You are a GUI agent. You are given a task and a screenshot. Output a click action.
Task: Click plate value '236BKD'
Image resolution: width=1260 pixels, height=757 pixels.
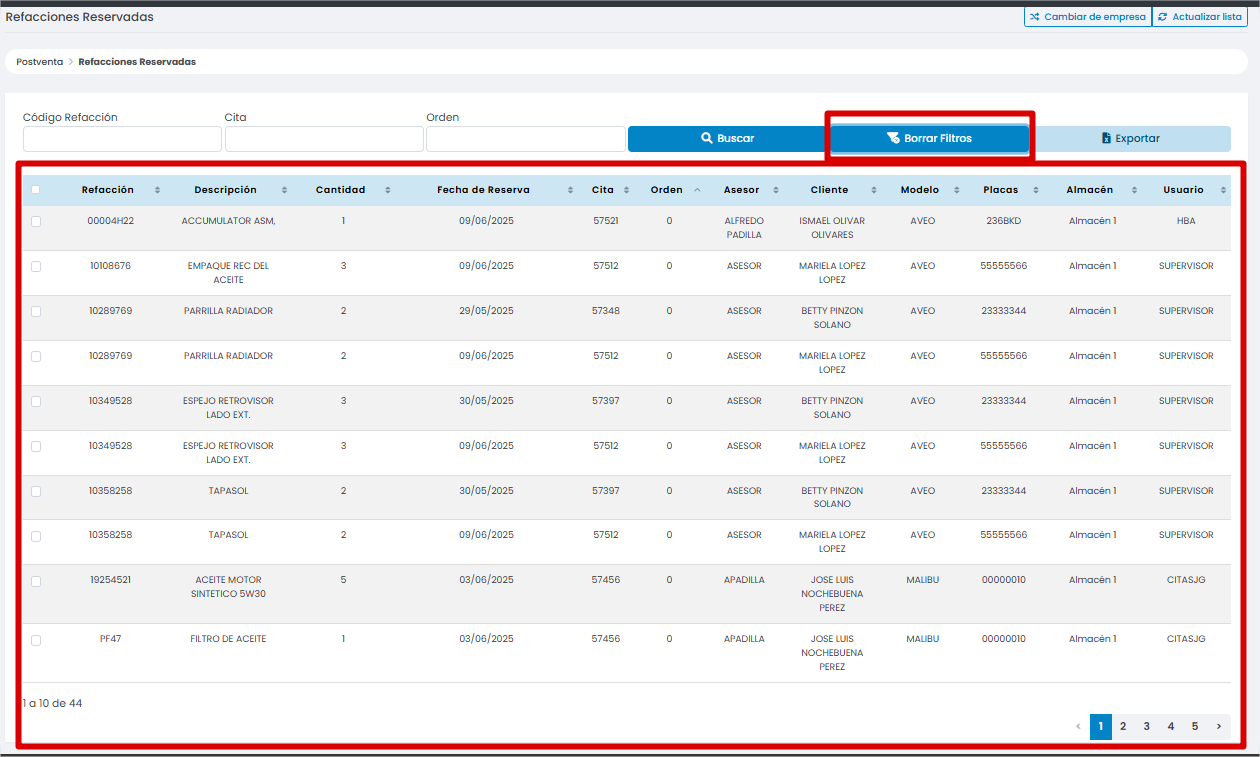coord(1003,221)
